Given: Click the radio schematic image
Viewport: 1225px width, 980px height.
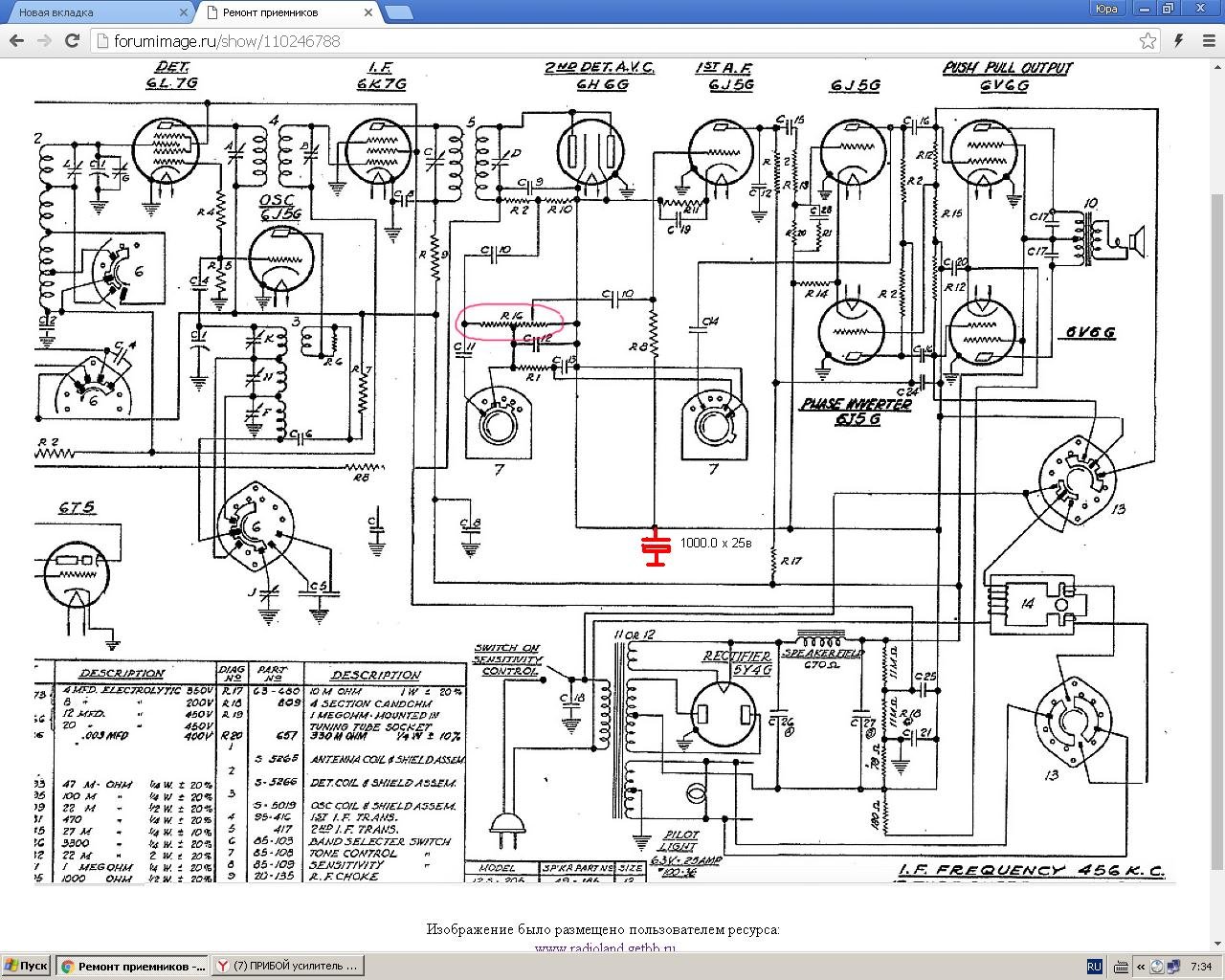Looking at the screenshot, I should click(x=605, y=472).
